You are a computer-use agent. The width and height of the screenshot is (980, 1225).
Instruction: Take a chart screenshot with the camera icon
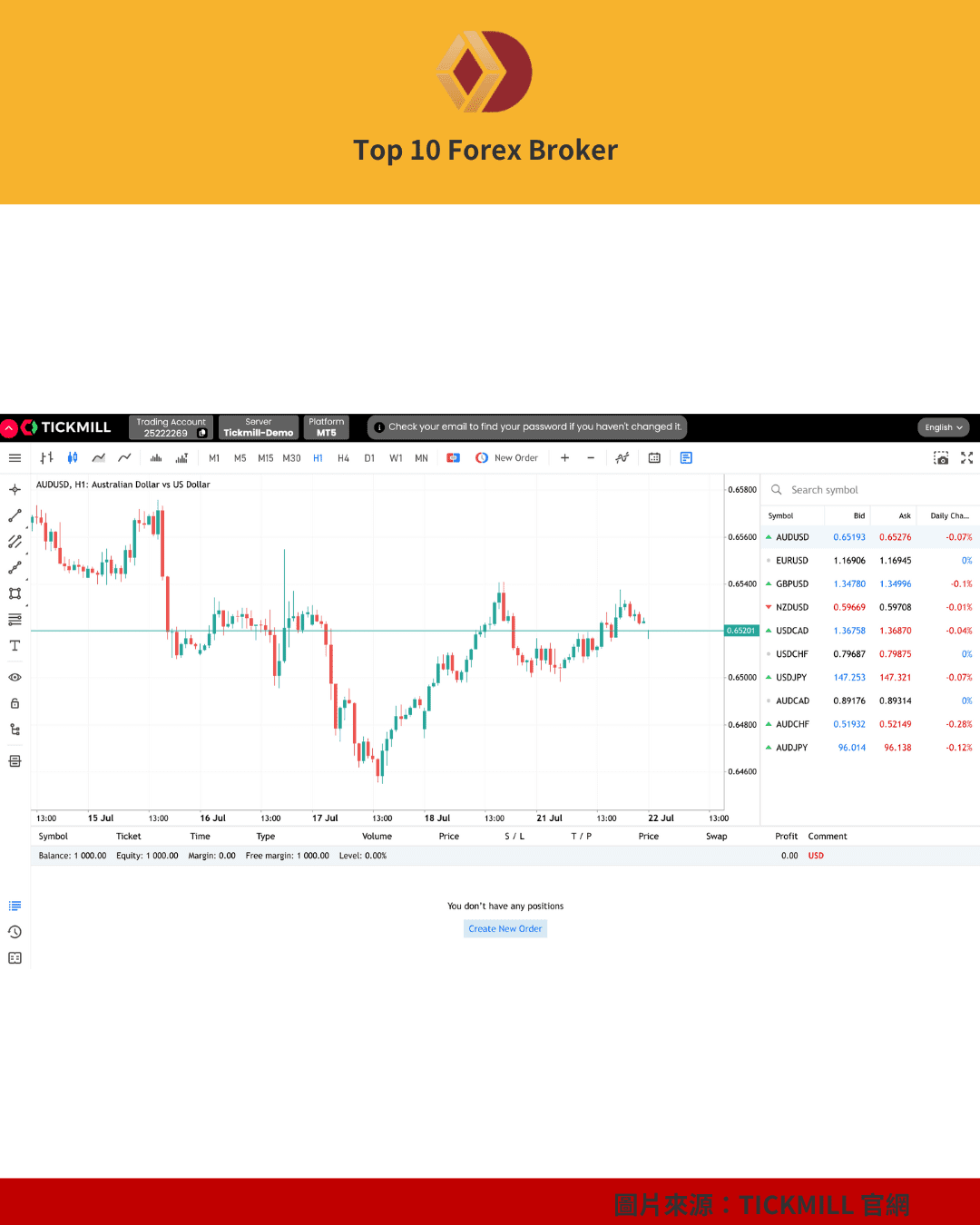941,457
